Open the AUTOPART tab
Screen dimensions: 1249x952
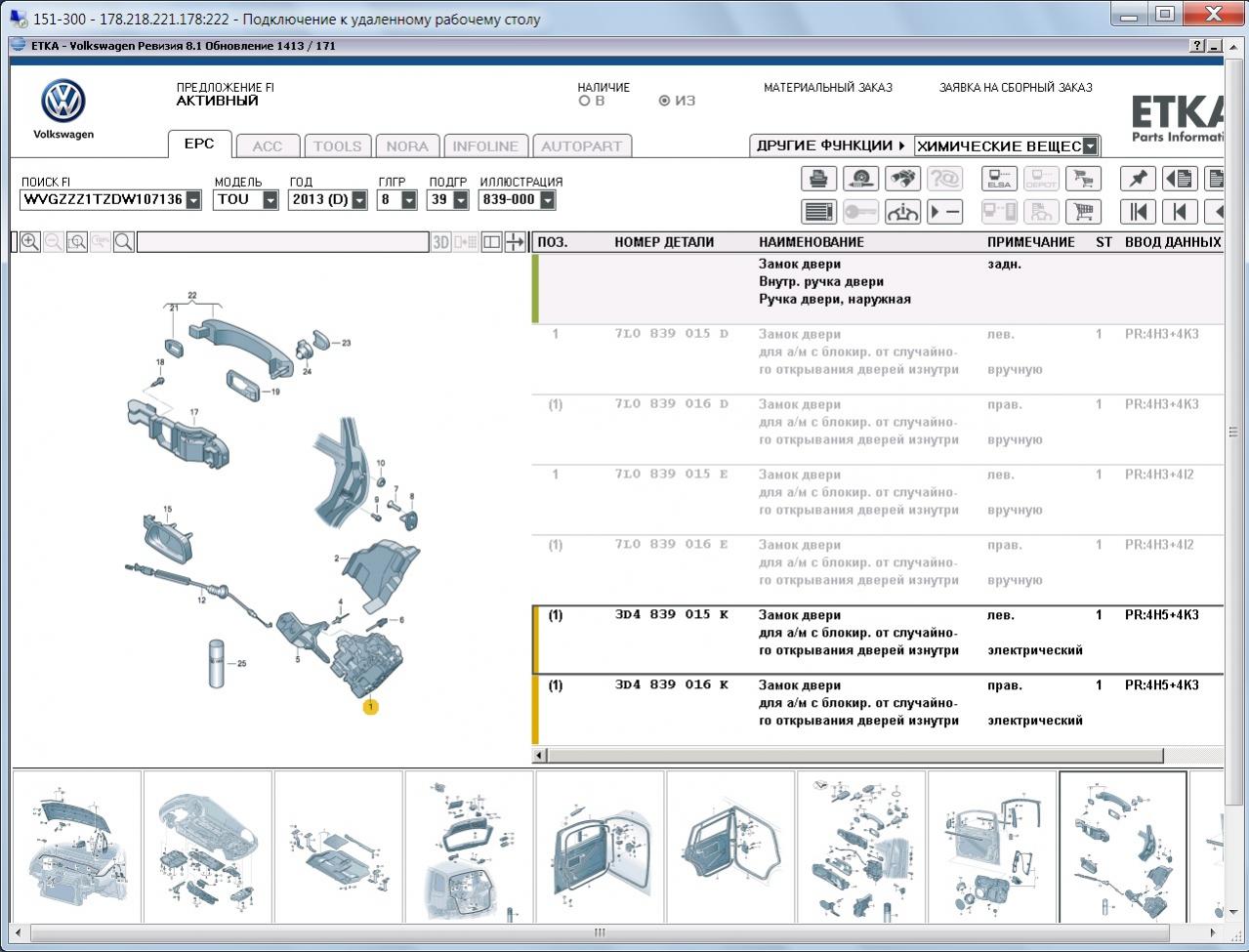(x=581, y=146)
